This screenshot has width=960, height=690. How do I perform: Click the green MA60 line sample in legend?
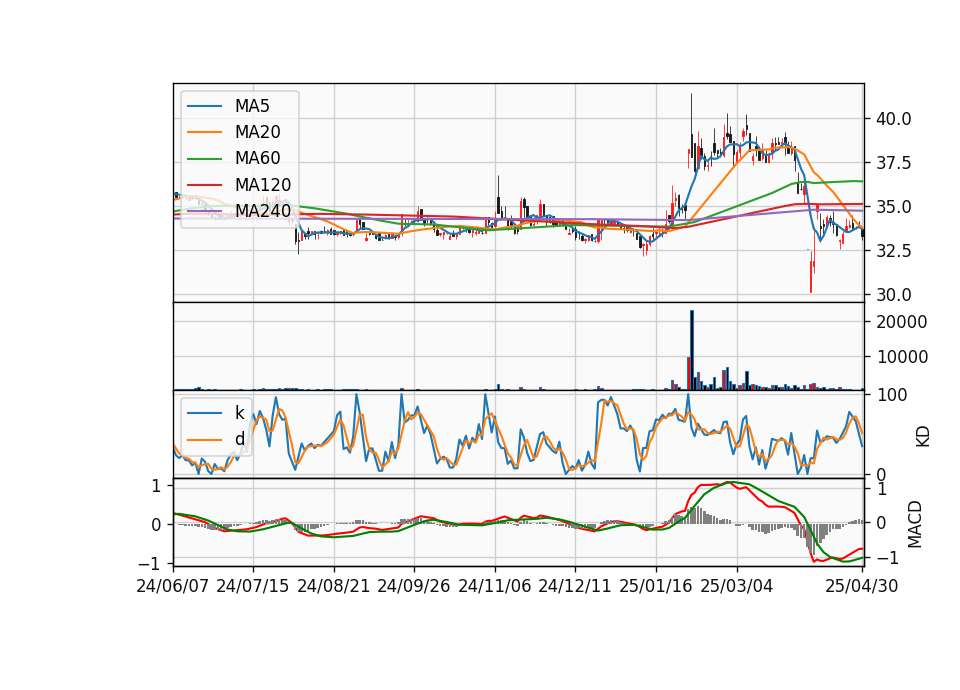click(204, 159)
